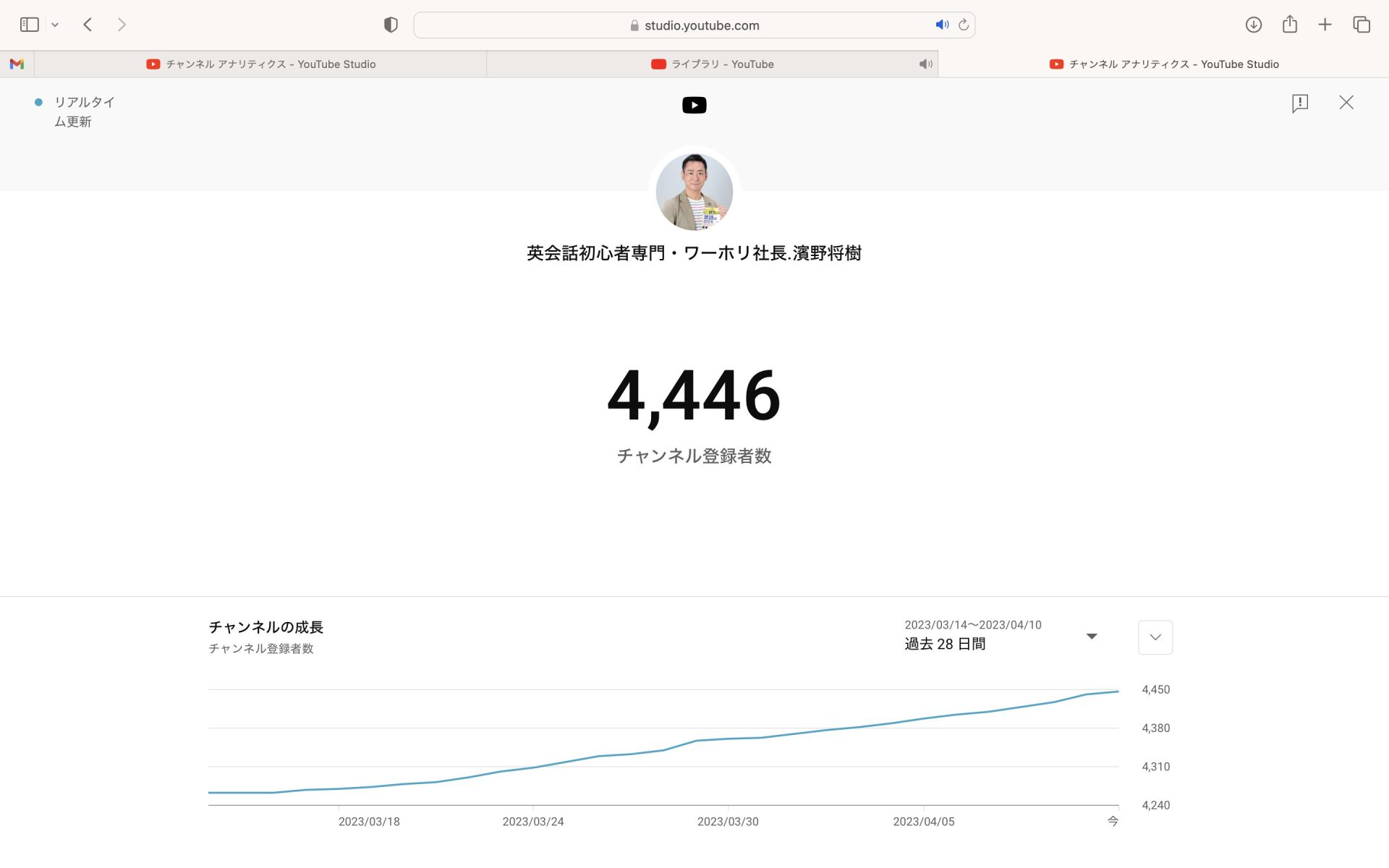Image resolution: width=1389 pixels, height=868 pixels.
Task: Close the realtime subscriber count view
Action: (x=1346, y=103)
